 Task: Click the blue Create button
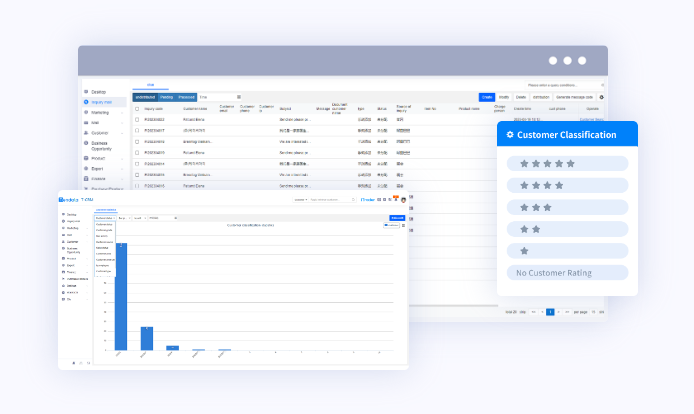pos(487,97)
